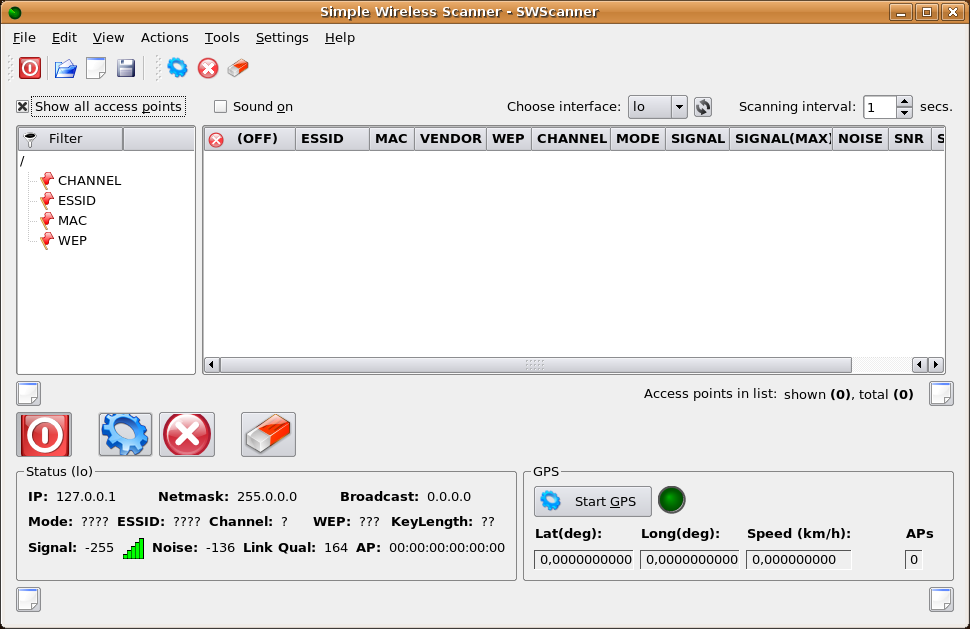Screen dimensions: 970x629
Task: Sort by the VENDOR column header
Action: [450, 139]
